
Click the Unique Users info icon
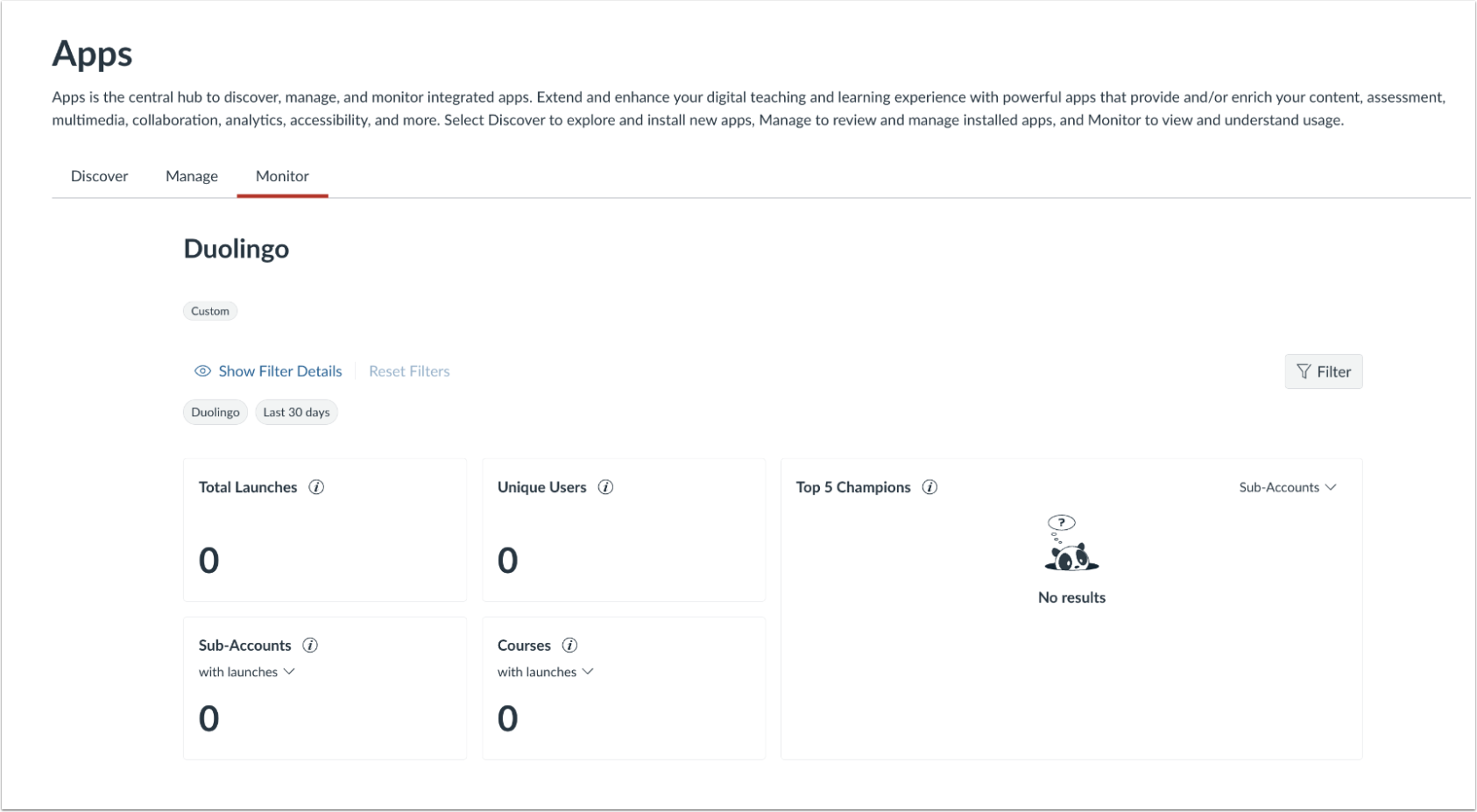coord(605,486)
